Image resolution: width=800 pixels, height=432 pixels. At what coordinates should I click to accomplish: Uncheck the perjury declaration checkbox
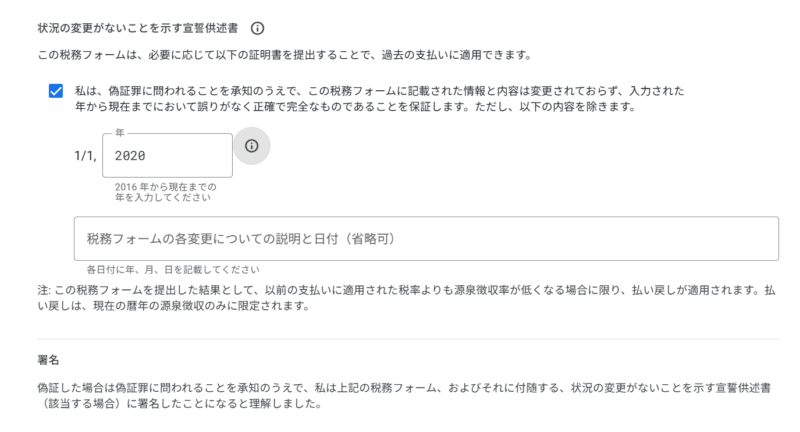pos(56,91)
